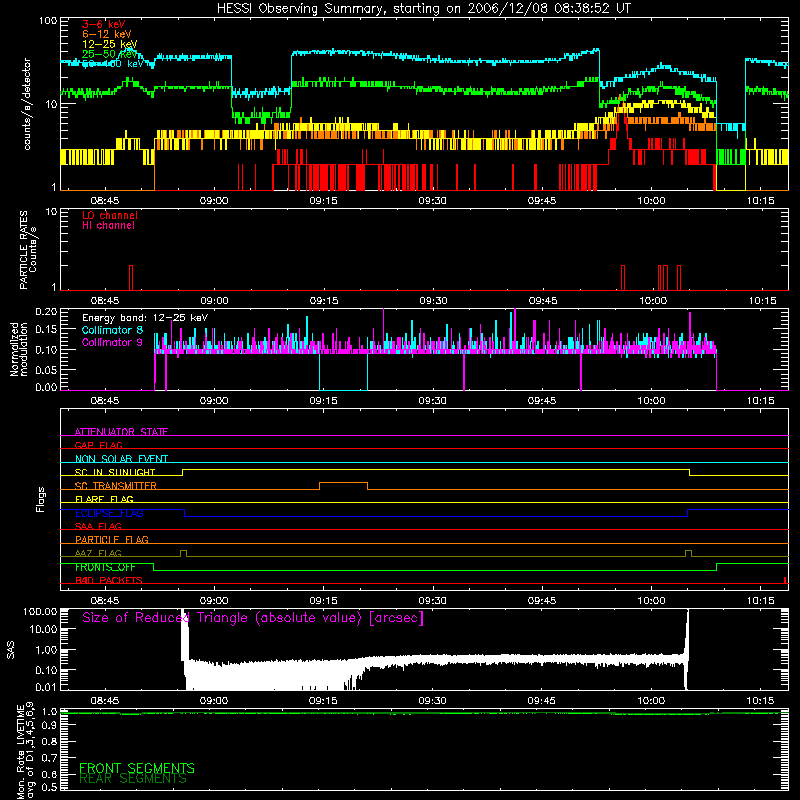The height and width of the screenshot is (800, 800).
Task: Click the vertical 'Flags' axis title
Action: pyautogui.click(x=40, y=499)
